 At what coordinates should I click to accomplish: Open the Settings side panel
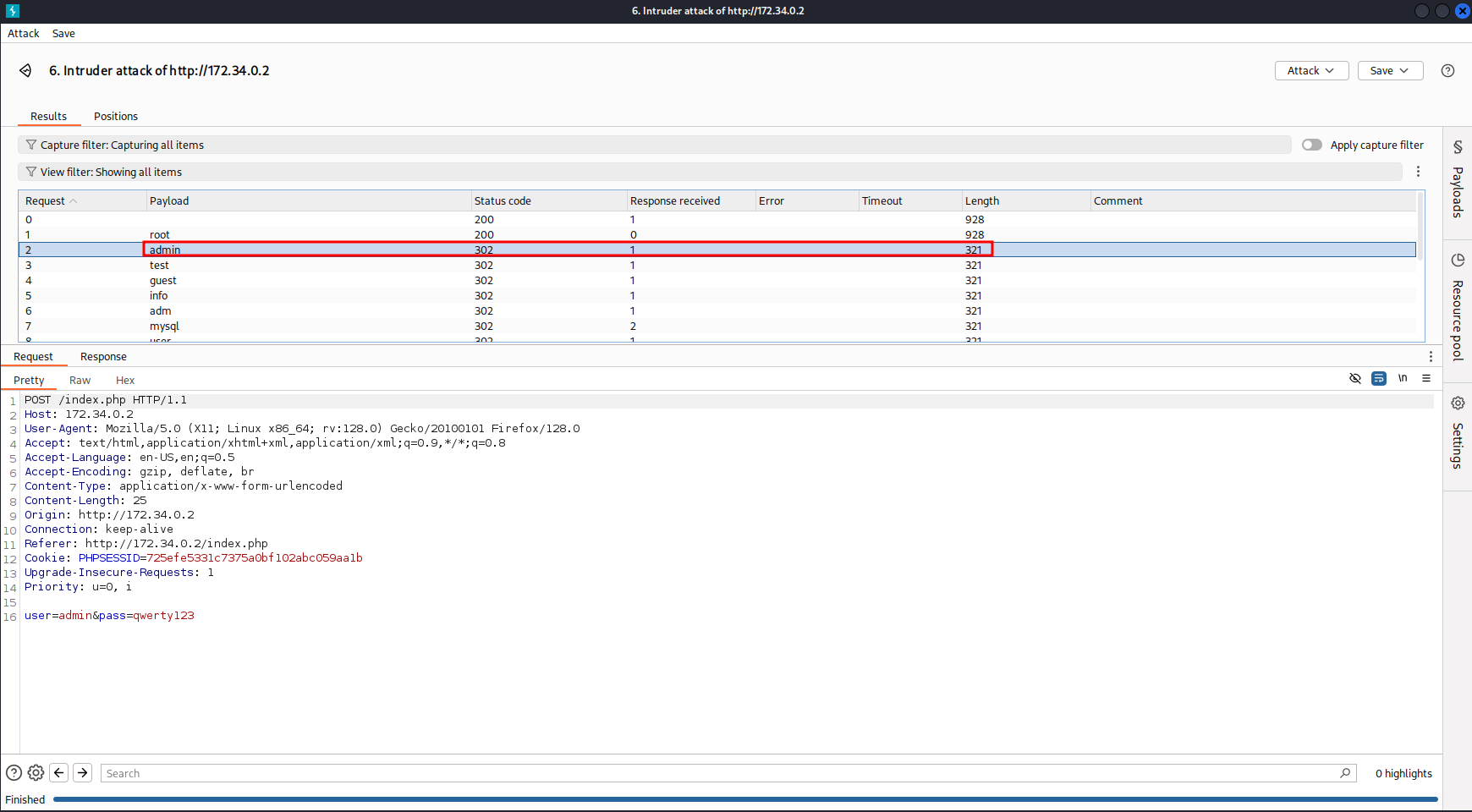pos(1458,432)
